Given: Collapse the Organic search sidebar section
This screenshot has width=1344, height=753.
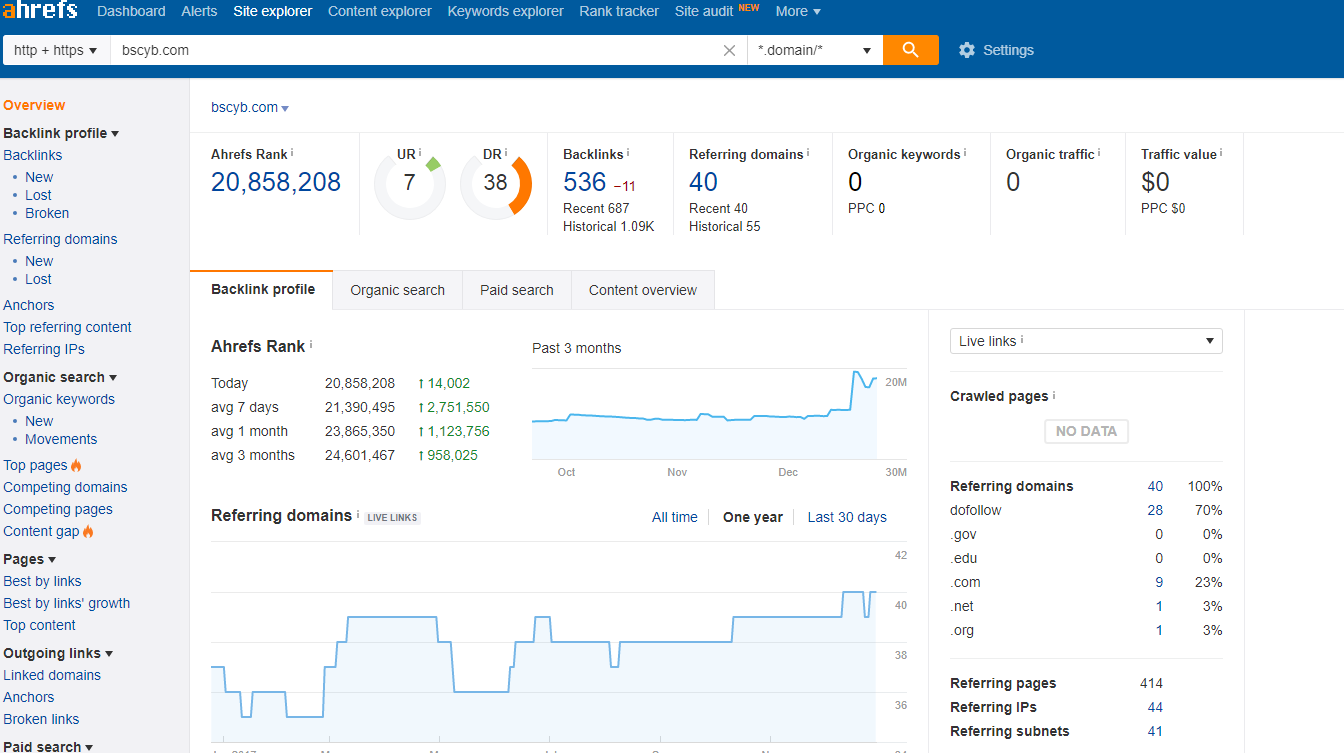Looking at the screenshot, I should coord(60,377).
